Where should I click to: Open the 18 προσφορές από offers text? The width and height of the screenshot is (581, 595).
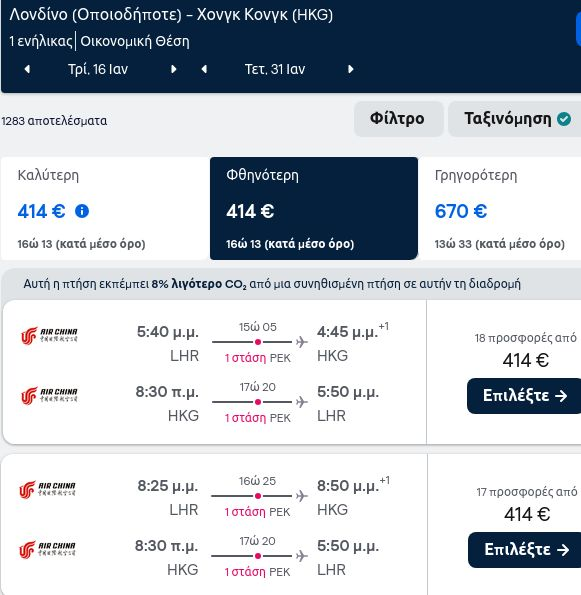coord(525,338)
